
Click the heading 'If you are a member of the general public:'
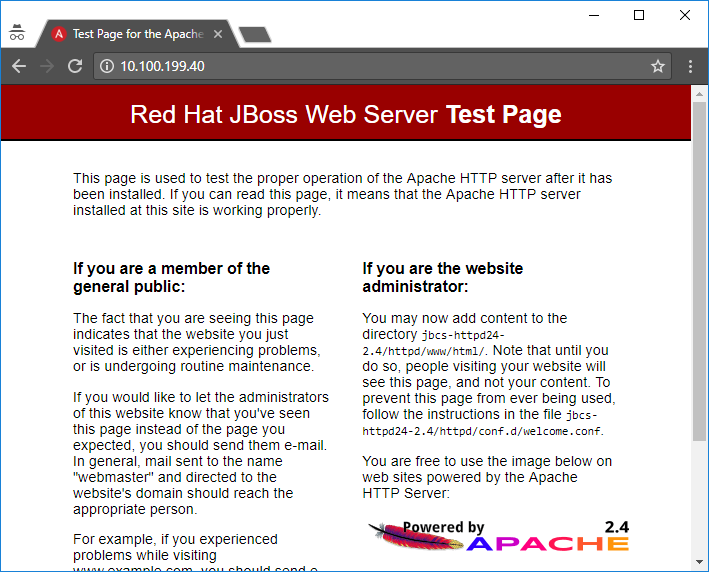(x=171, y=277)
